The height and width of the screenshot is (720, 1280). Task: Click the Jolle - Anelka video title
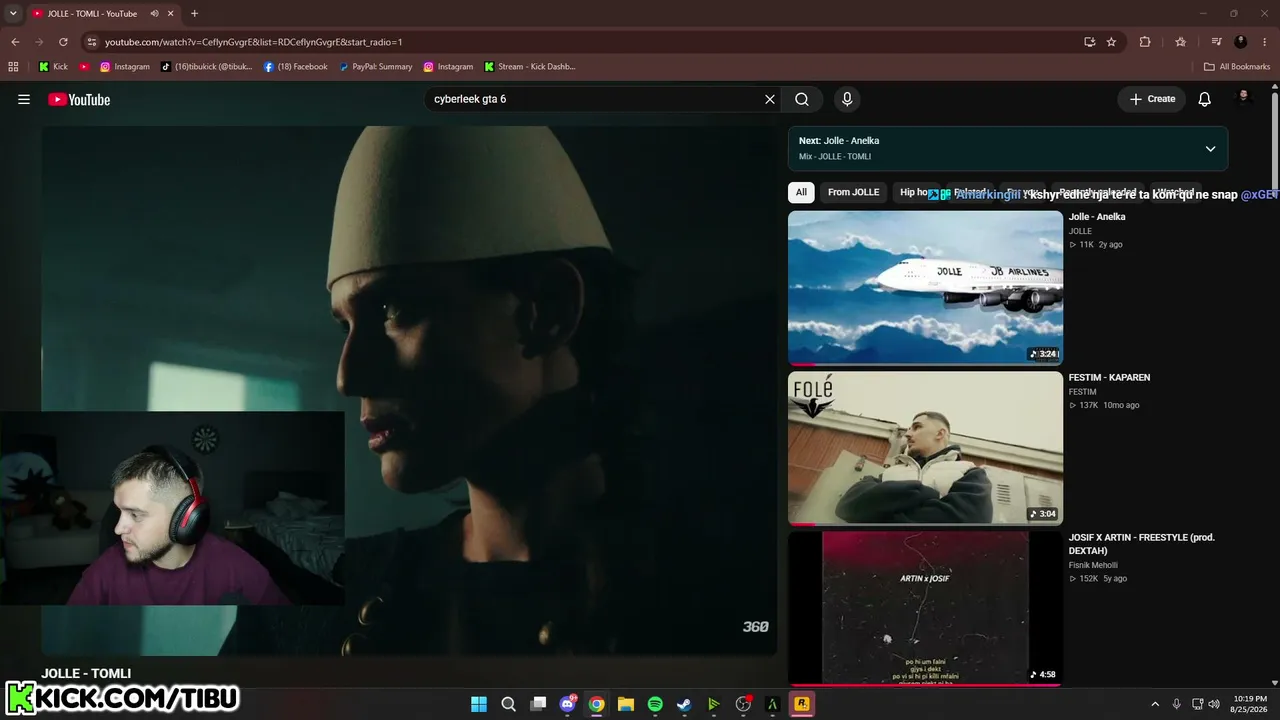click(x=1097, y=217)
